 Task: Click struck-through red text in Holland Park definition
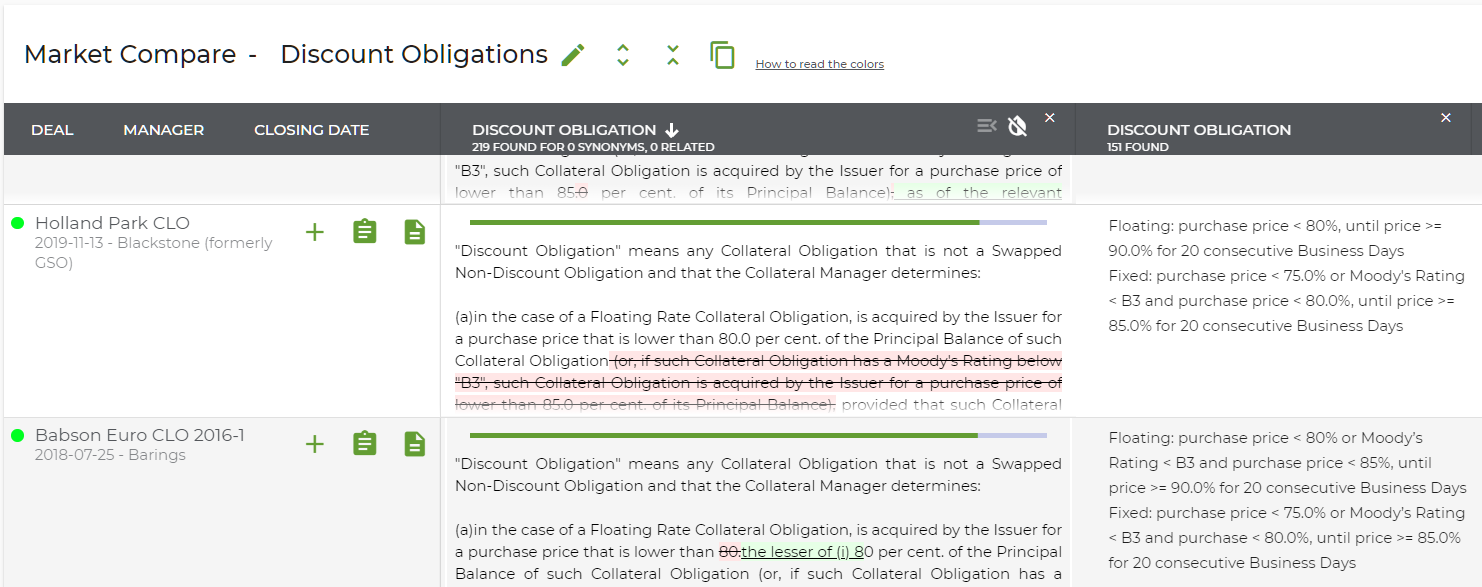758,382
